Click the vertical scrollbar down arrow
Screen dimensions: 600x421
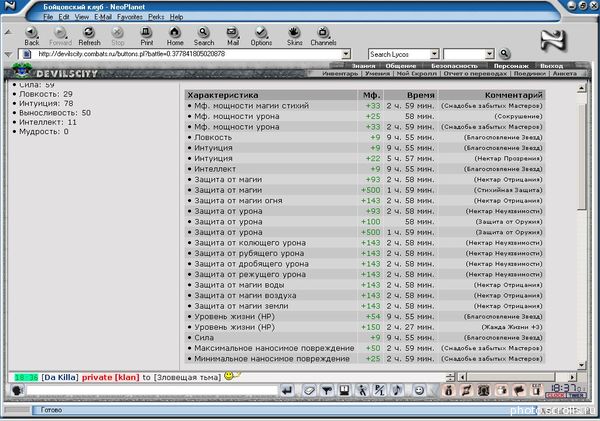point(582,365)
